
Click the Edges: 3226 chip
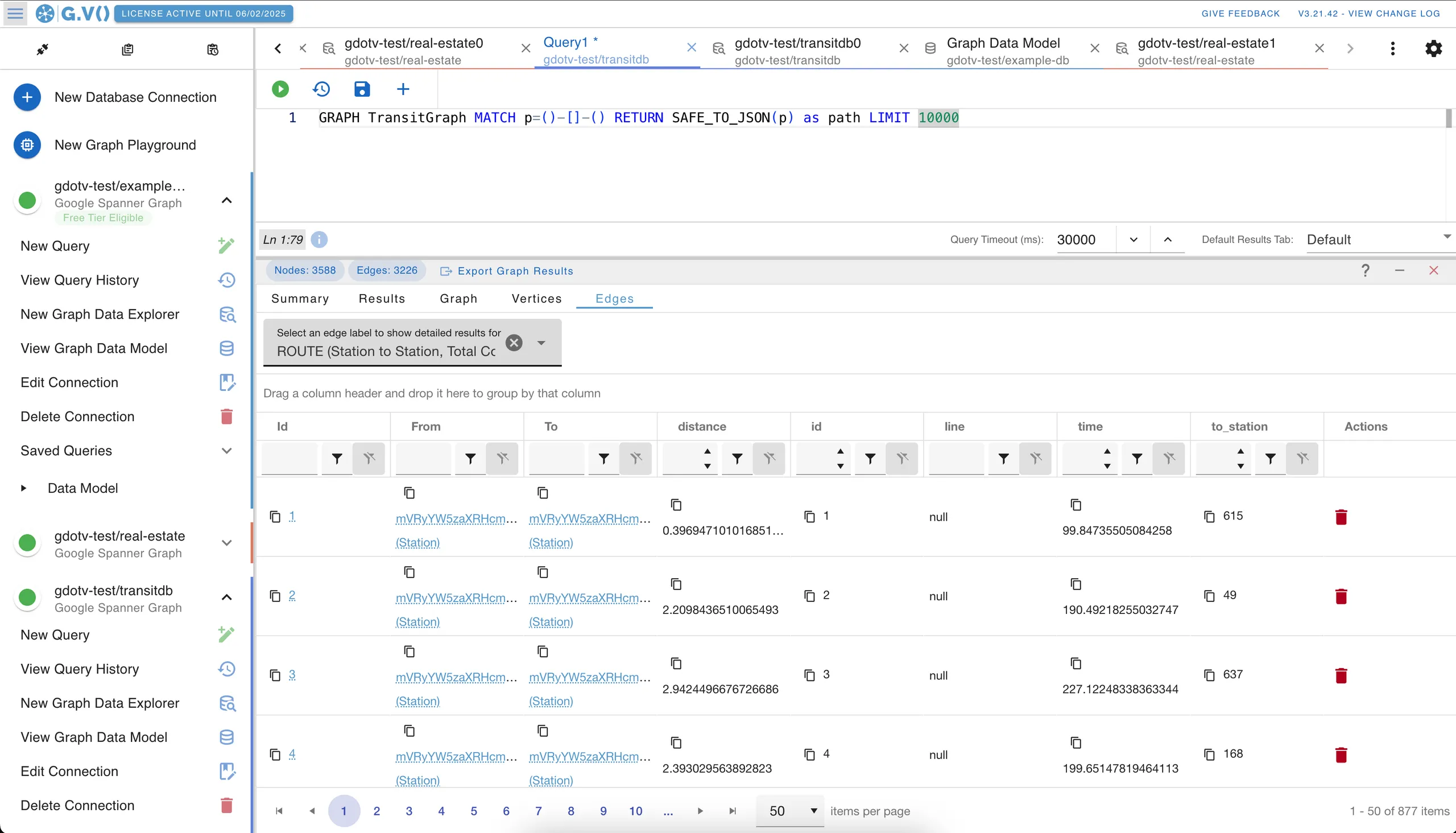point(387,271)
